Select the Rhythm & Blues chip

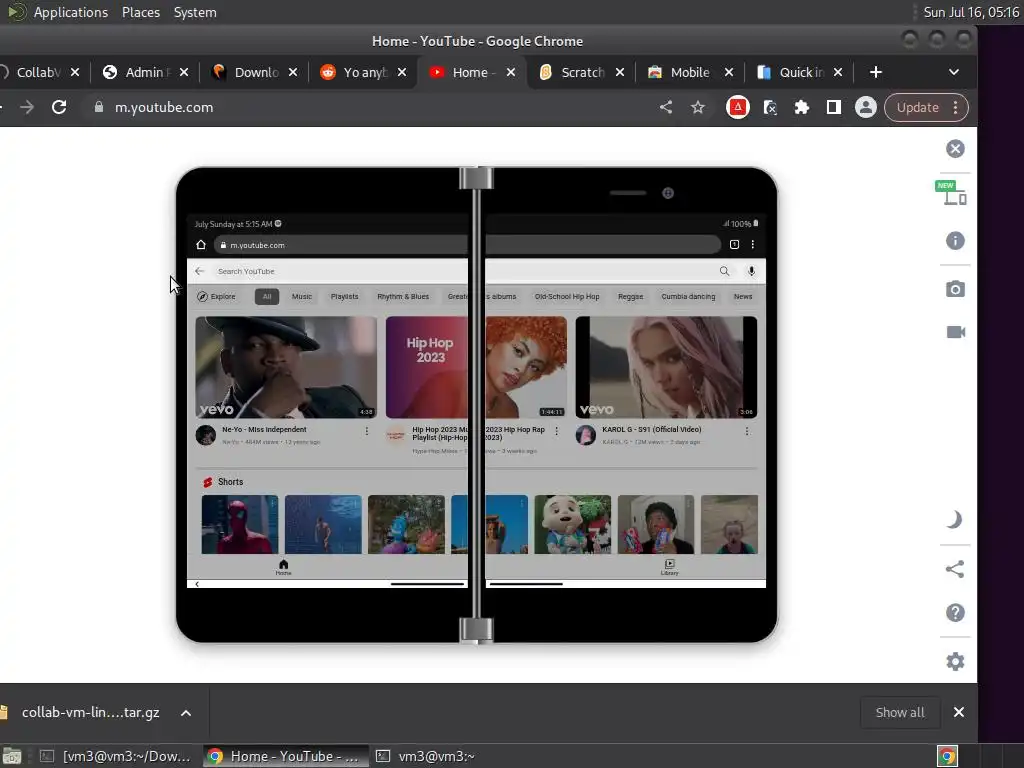tap(403, 296)
